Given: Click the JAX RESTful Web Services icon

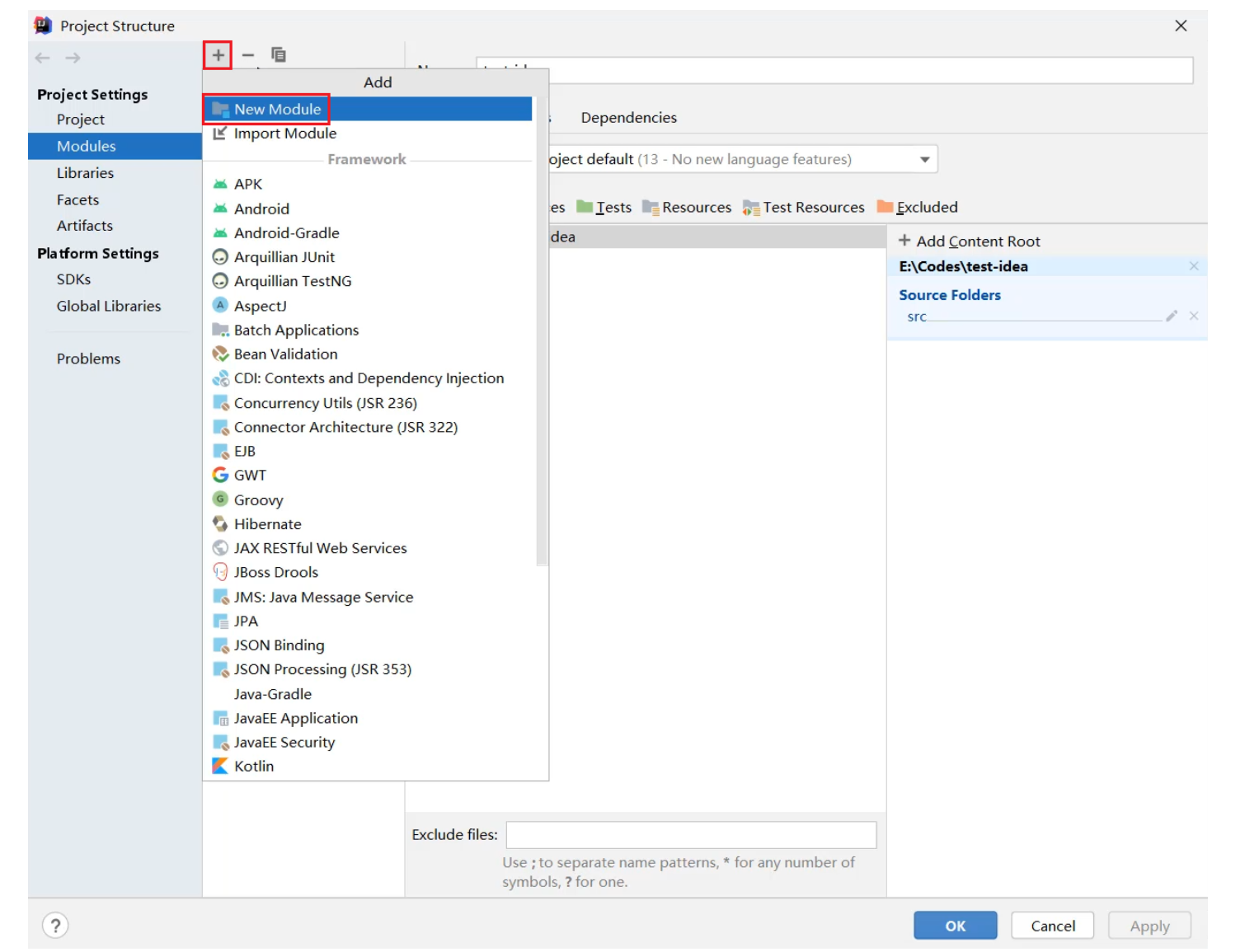Looking at the screenshot, I should [220, 547].
